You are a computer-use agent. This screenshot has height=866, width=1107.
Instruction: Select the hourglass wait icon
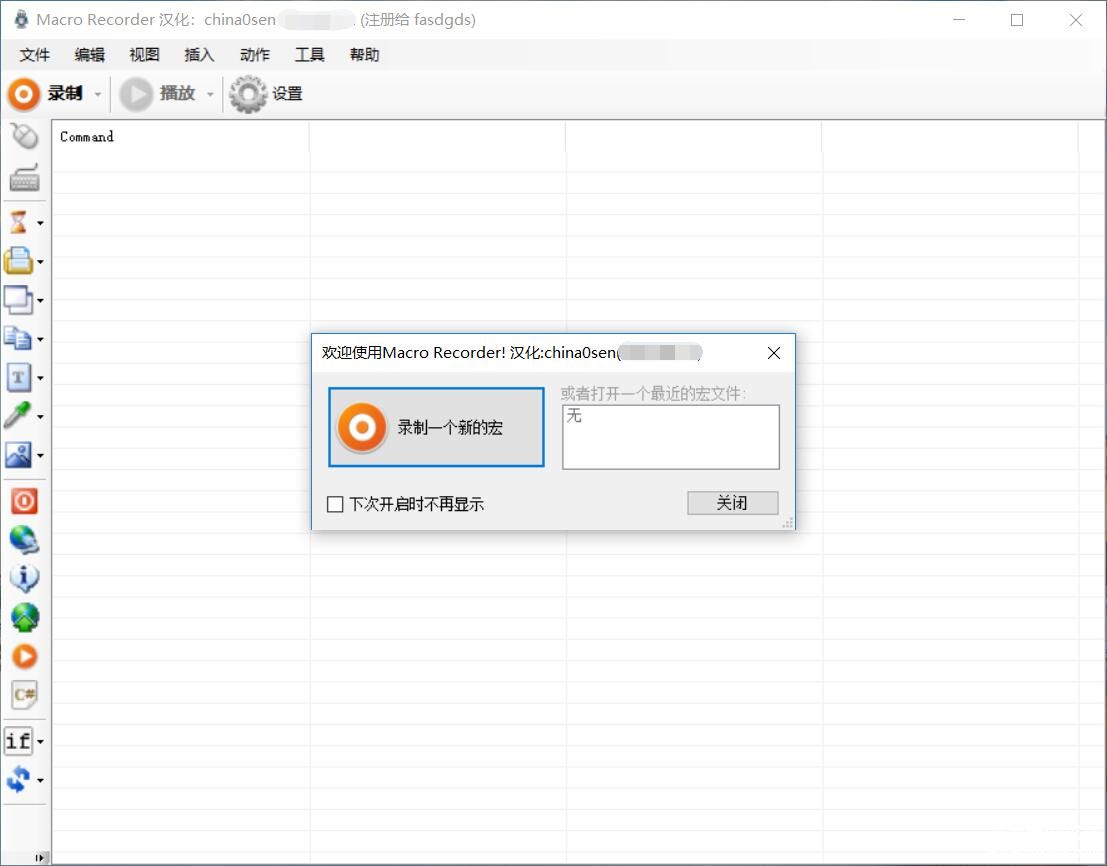pyautogui.click(x=18, y=222)
